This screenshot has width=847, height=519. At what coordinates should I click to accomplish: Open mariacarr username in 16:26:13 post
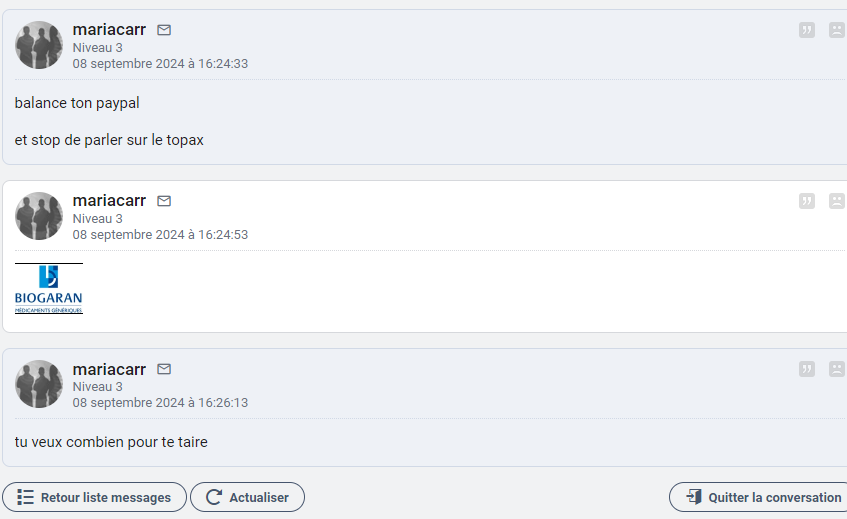coord(109,369)
